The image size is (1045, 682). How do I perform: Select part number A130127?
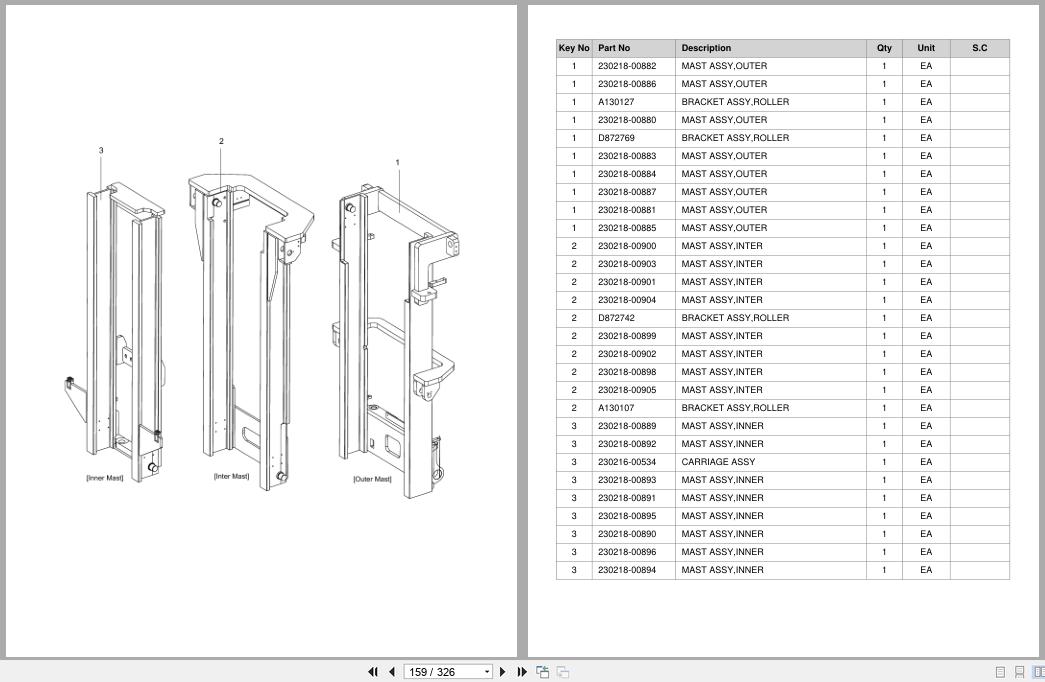[616, 102]
